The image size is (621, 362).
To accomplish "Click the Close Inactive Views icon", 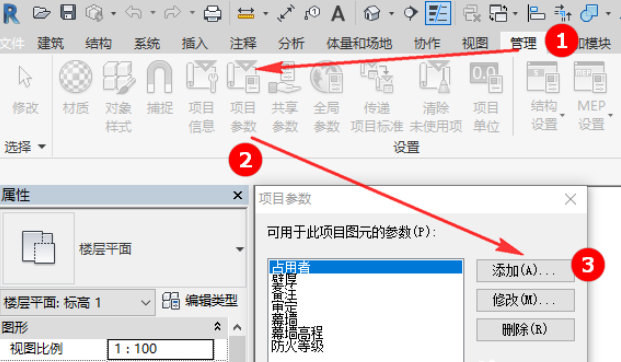I will (472, 13).
